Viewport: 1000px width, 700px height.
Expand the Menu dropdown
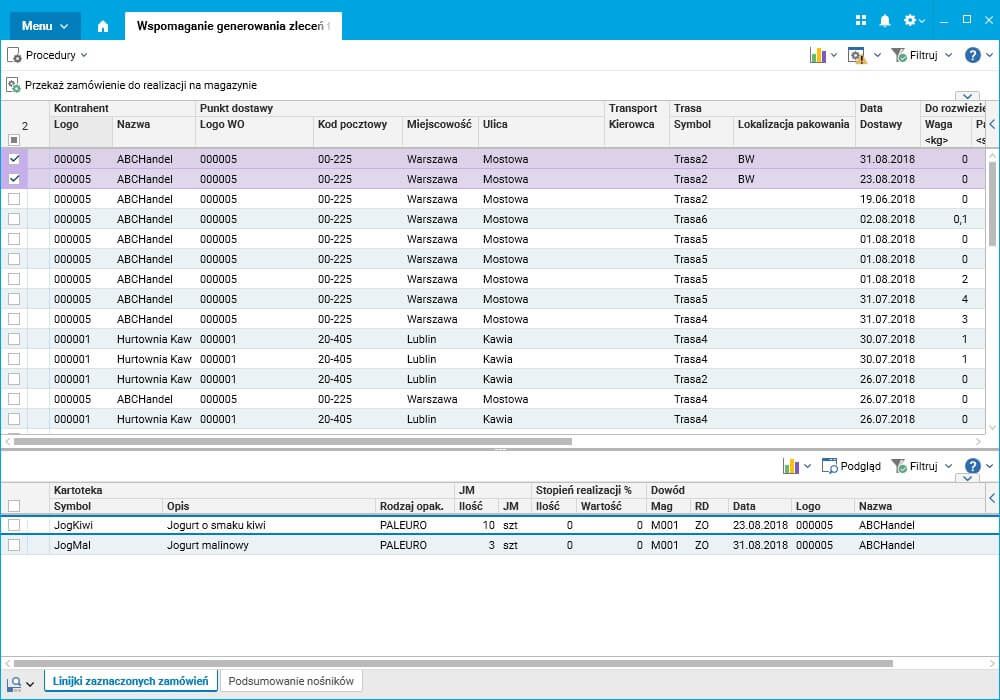click(45, 26)
